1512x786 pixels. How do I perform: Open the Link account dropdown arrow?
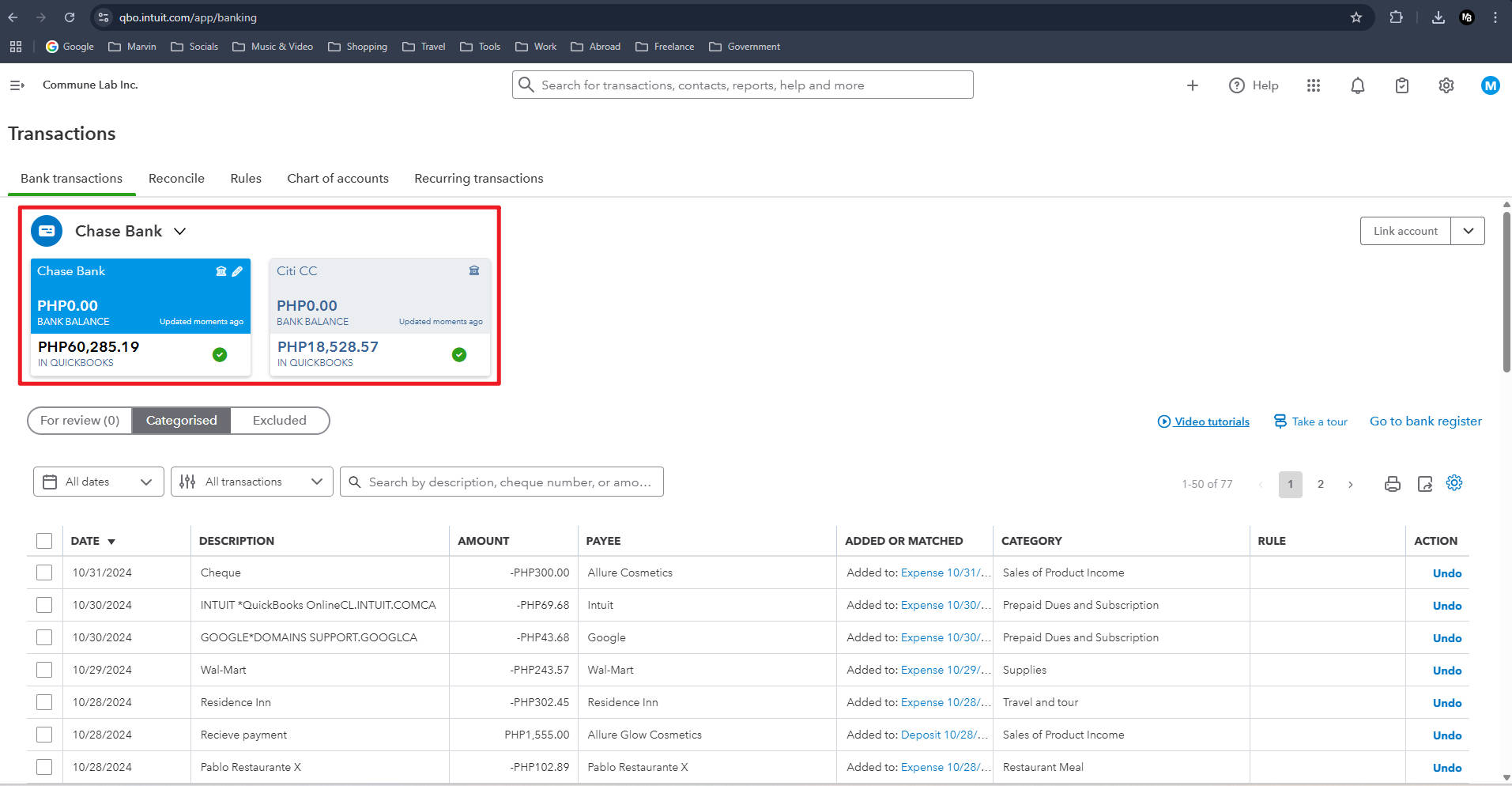(x=1469, y=231)
